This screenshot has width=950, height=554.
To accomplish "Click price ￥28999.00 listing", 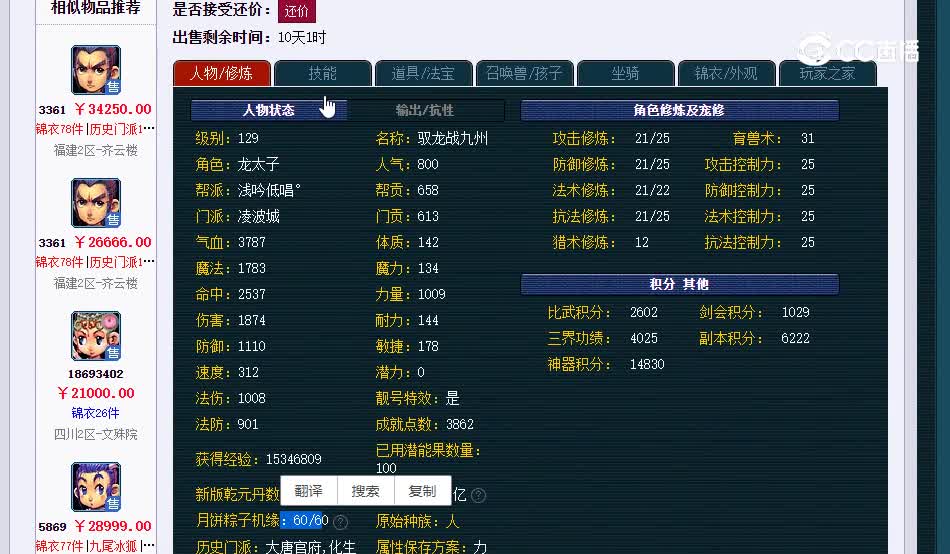I will [113, 526].
